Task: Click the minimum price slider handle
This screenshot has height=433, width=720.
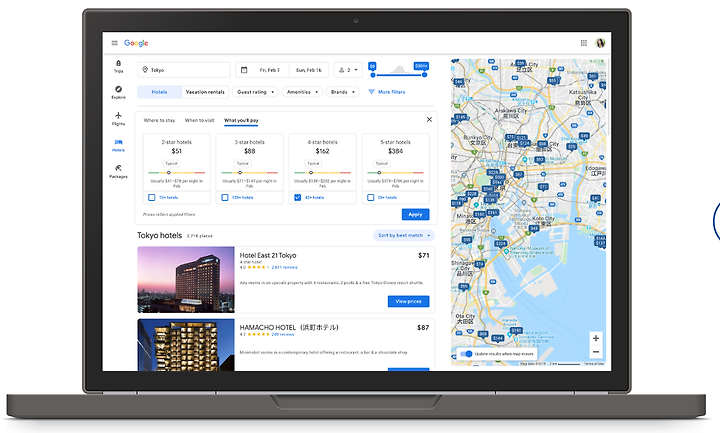Action: click(373, 75)
